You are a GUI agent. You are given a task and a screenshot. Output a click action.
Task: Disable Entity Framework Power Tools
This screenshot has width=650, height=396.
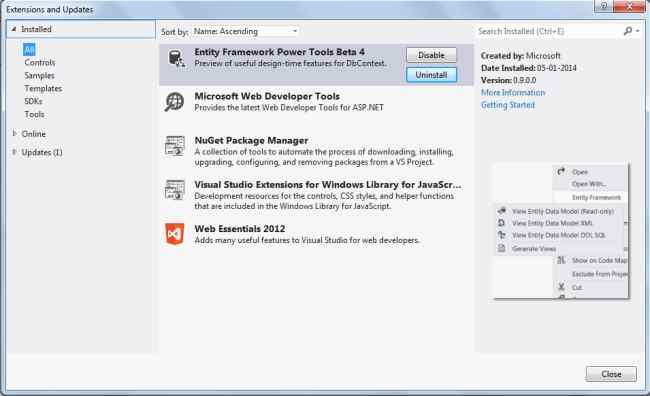click(431, 55)
